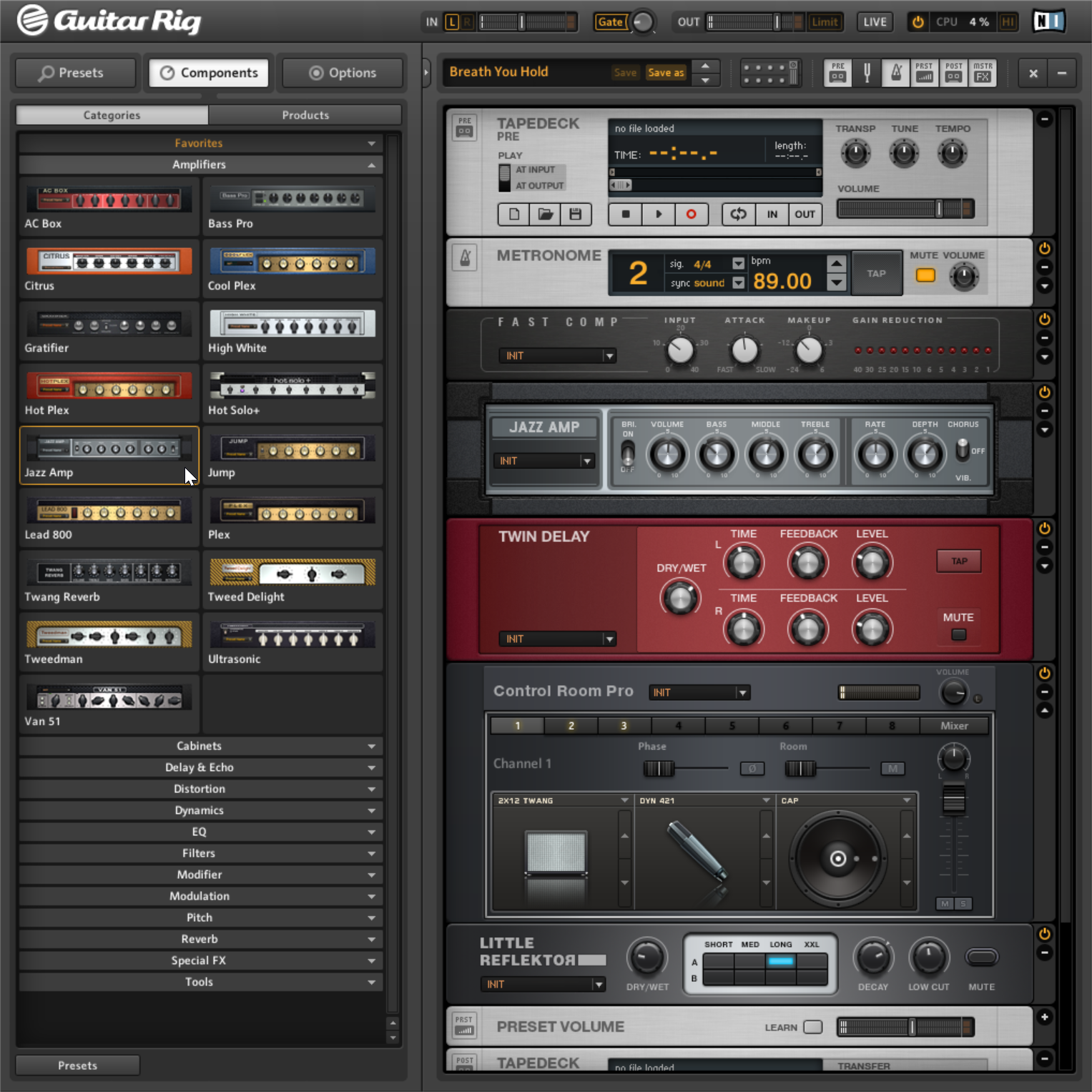This screenshot has width=1092, height=1092.
Task: Toggle metronome mute button
Action: point(925,275)
